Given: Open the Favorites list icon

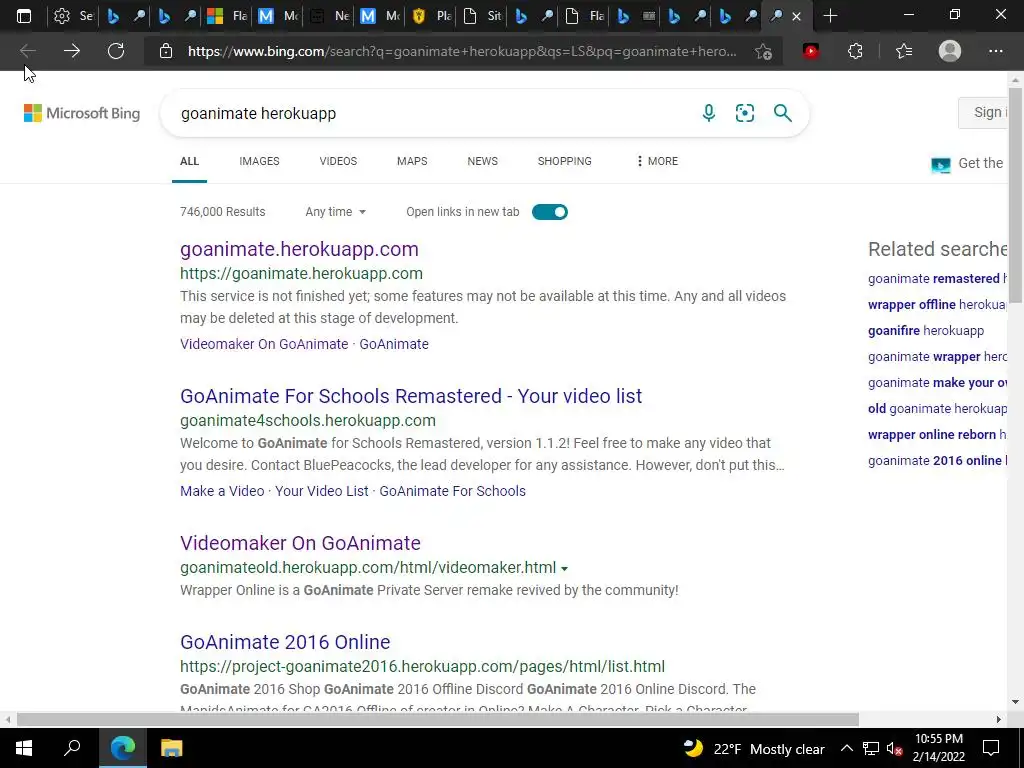Looking at the screenshot, I should tap(904, 51).
